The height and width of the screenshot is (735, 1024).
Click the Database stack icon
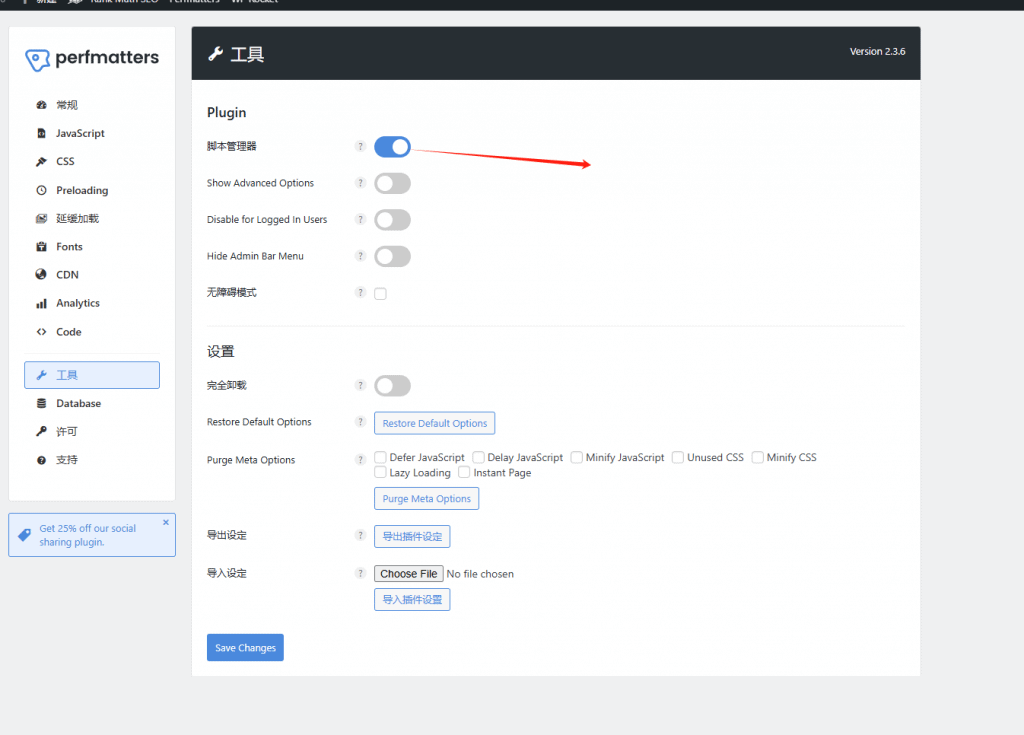click(41, 403)
